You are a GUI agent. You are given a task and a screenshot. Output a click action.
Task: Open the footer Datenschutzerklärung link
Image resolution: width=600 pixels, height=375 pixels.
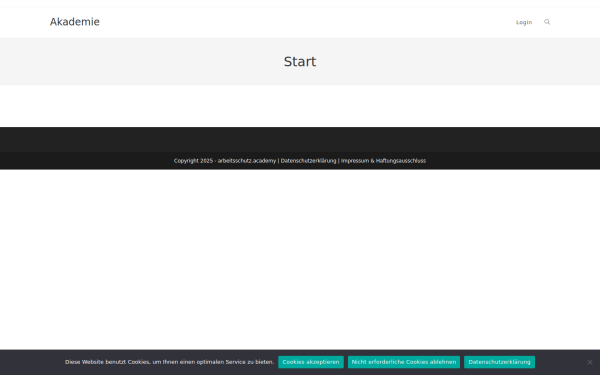(x=308, y=161)
